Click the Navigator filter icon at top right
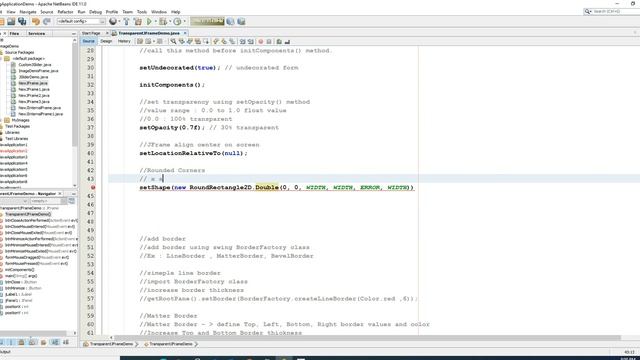This screenshot has height=360, width=640. tap(72, 201)
